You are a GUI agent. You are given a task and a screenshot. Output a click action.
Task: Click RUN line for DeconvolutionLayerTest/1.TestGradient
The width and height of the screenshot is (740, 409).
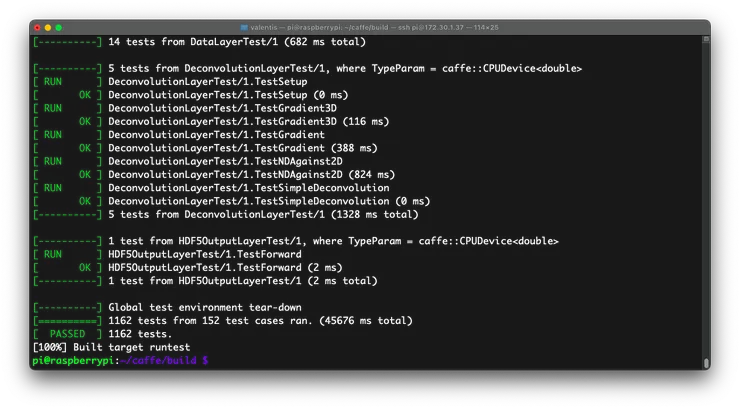point(179,134)
